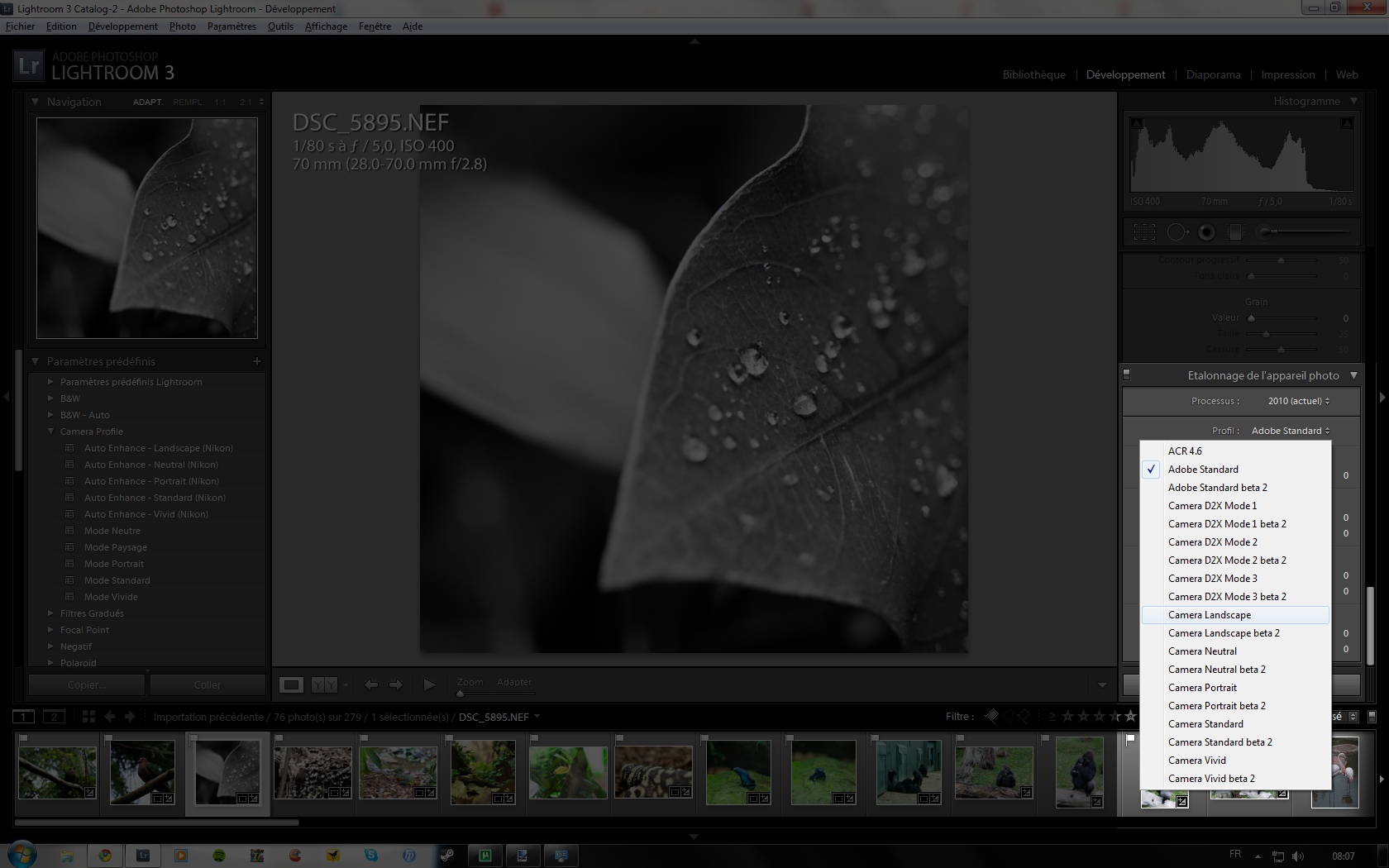Choose Camera Landscape from profile list
The height and width of the screenshot is (868, 1389).
click(x=1210, y=615)
